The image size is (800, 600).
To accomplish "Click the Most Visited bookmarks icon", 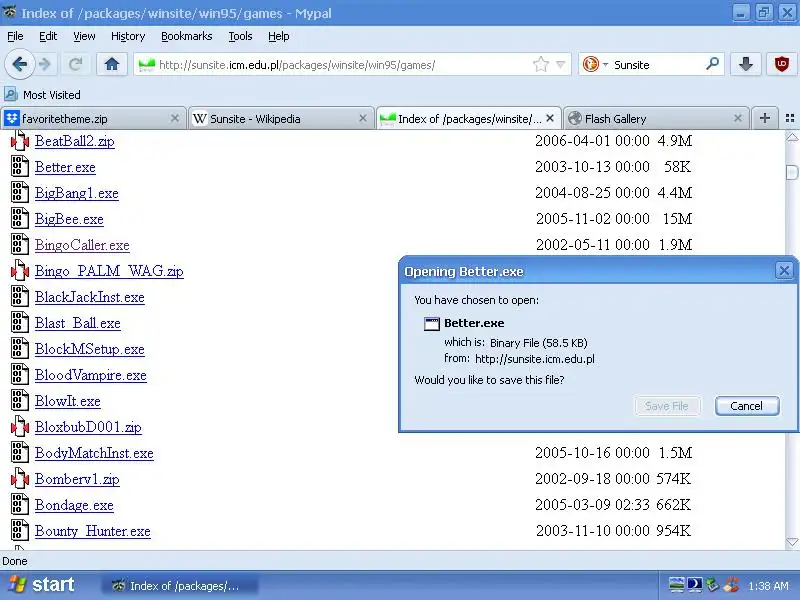I will [x=11, y=94].
